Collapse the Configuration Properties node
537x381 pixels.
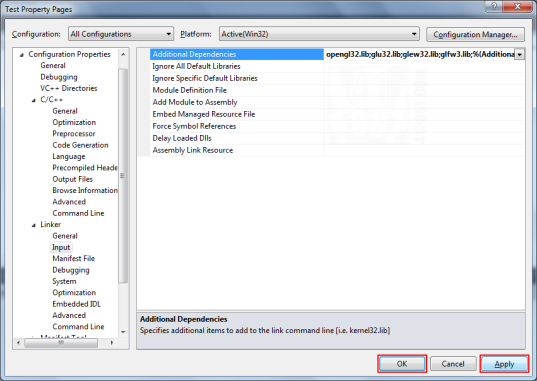22,54
